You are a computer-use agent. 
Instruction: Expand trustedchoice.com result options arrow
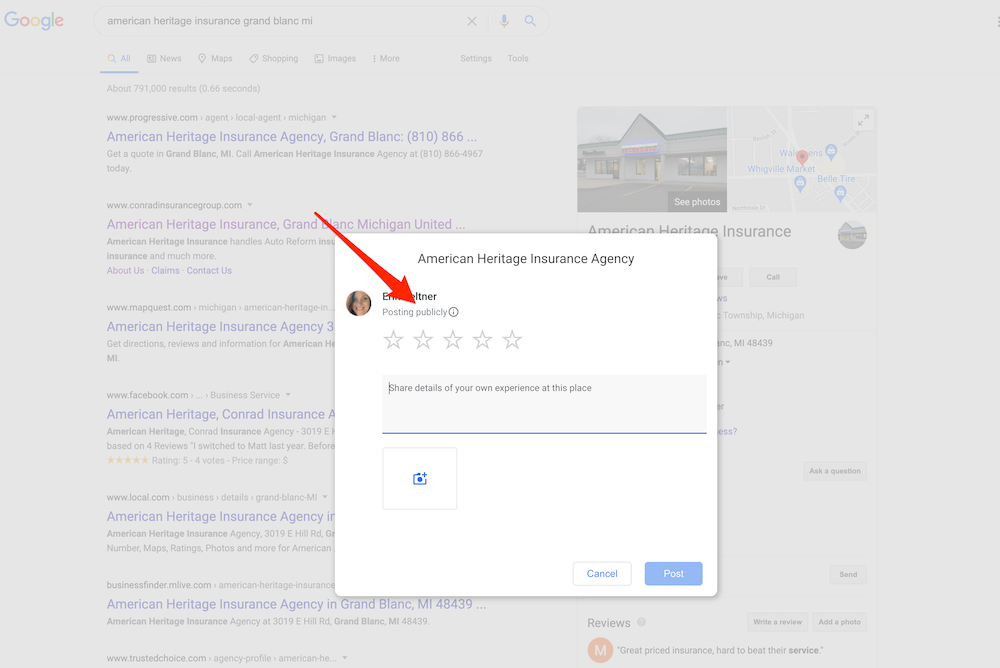(344, 658)
